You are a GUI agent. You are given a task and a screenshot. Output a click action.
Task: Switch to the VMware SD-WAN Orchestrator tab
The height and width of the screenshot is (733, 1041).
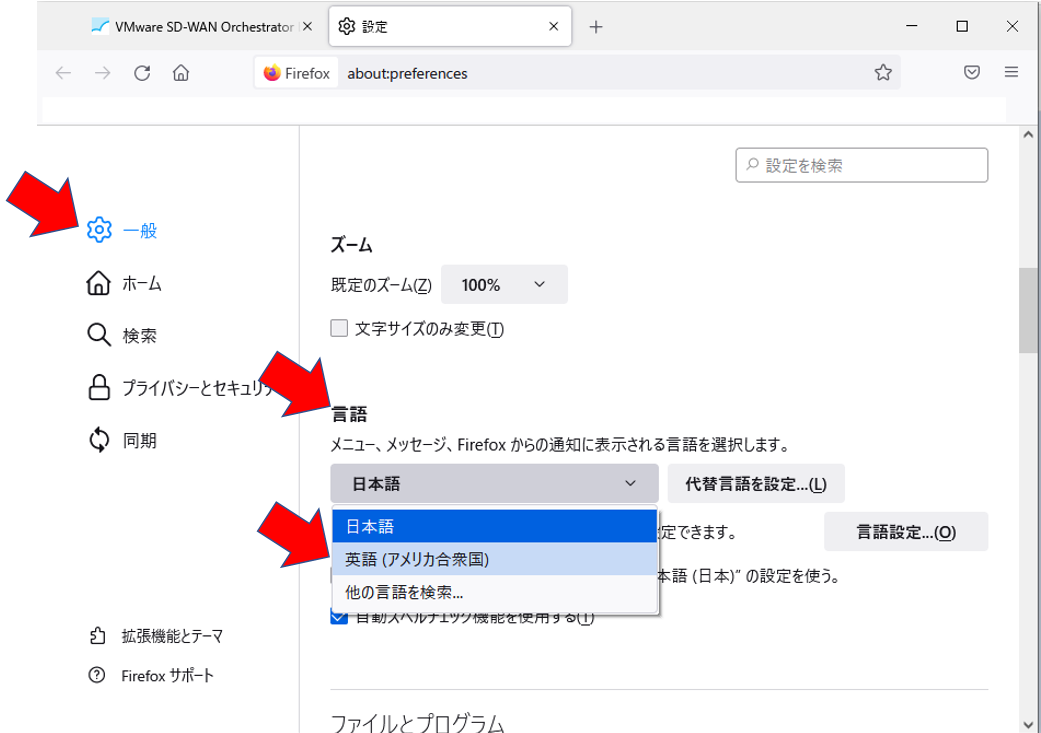tap(202, 27)
